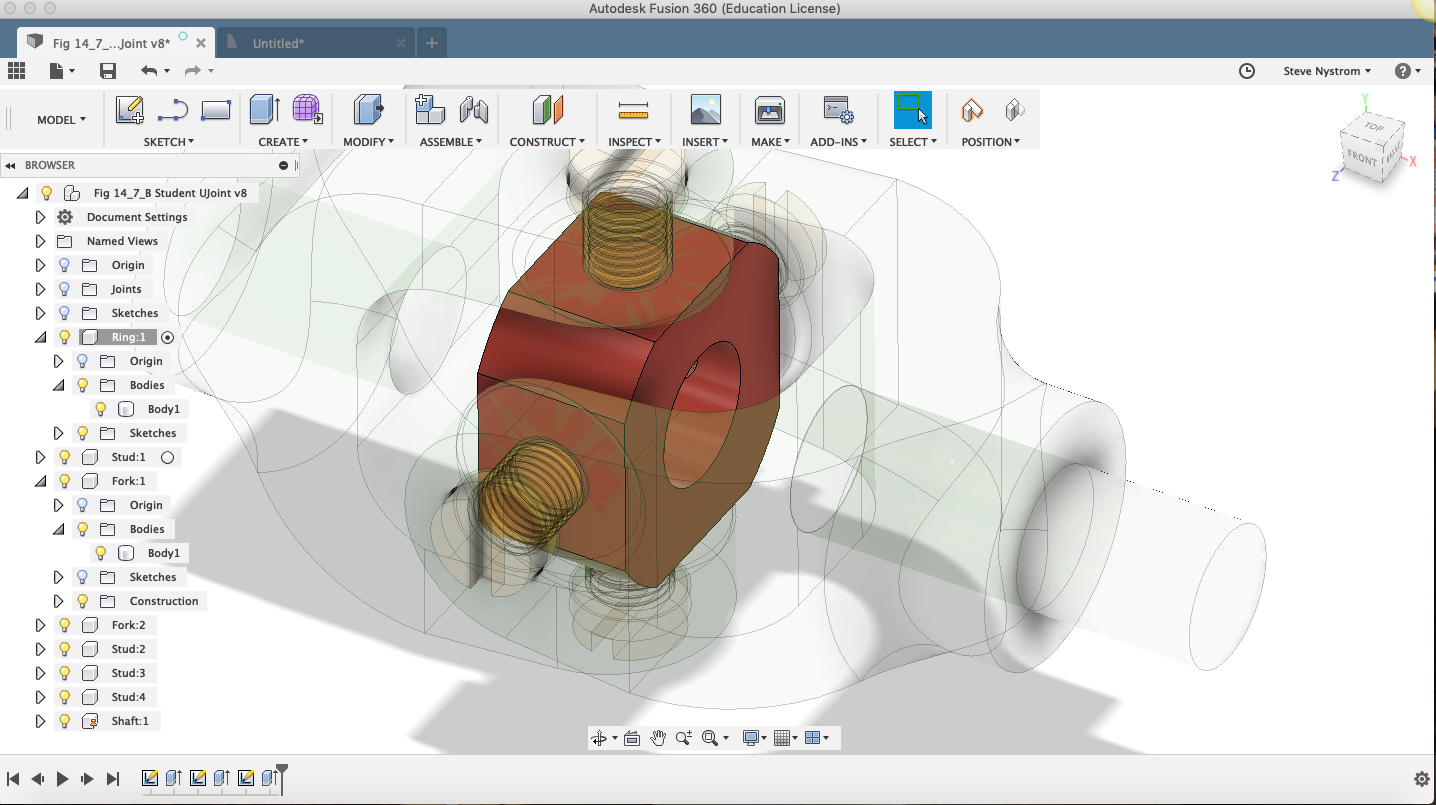1436x805 pixels.
Task: Open the MODEL workspace dropdown
Action: 60,119
